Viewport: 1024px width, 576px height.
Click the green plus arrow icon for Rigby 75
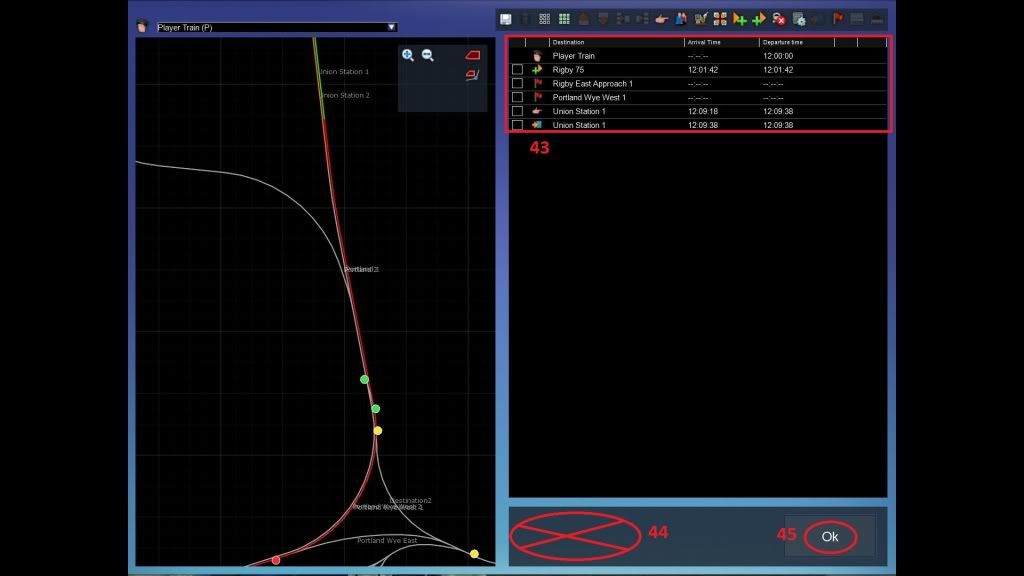pyautogui.click(x=537, y=69)
